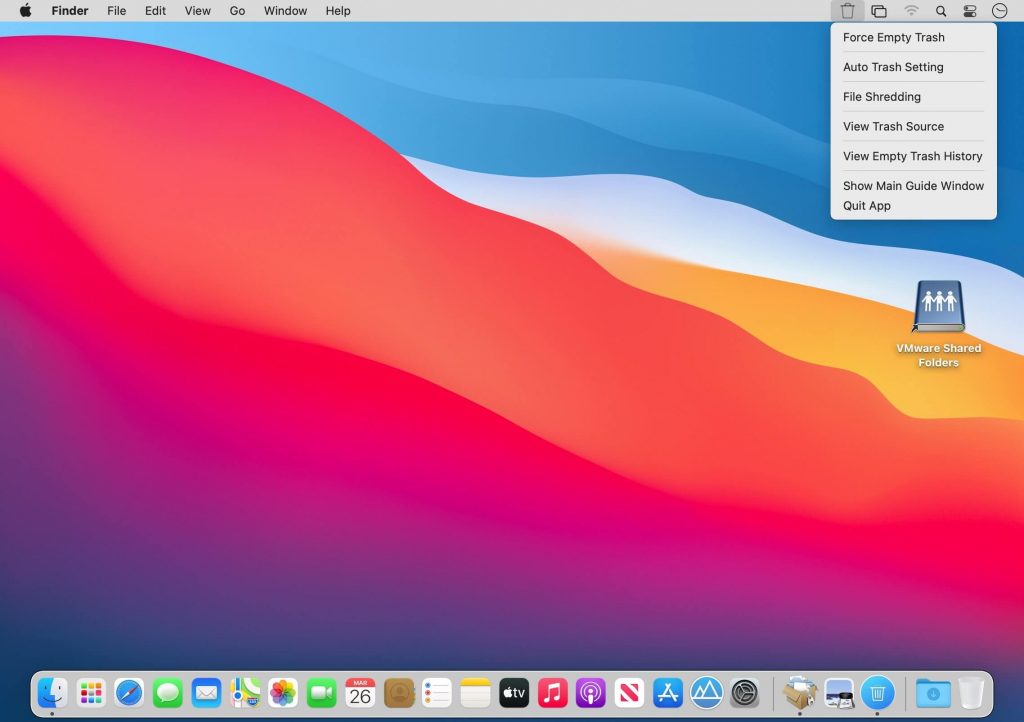1024x722 pixels.
Task: Open View Empty Trash History
Action: tap(912, 156)
